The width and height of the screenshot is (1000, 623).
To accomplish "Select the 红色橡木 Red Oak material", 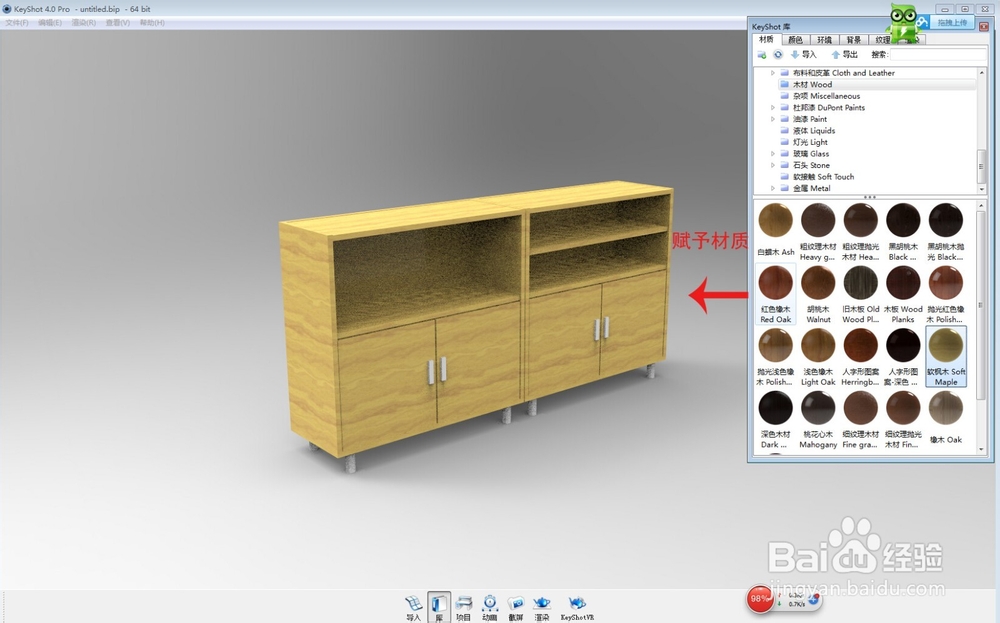I will 776,294.
